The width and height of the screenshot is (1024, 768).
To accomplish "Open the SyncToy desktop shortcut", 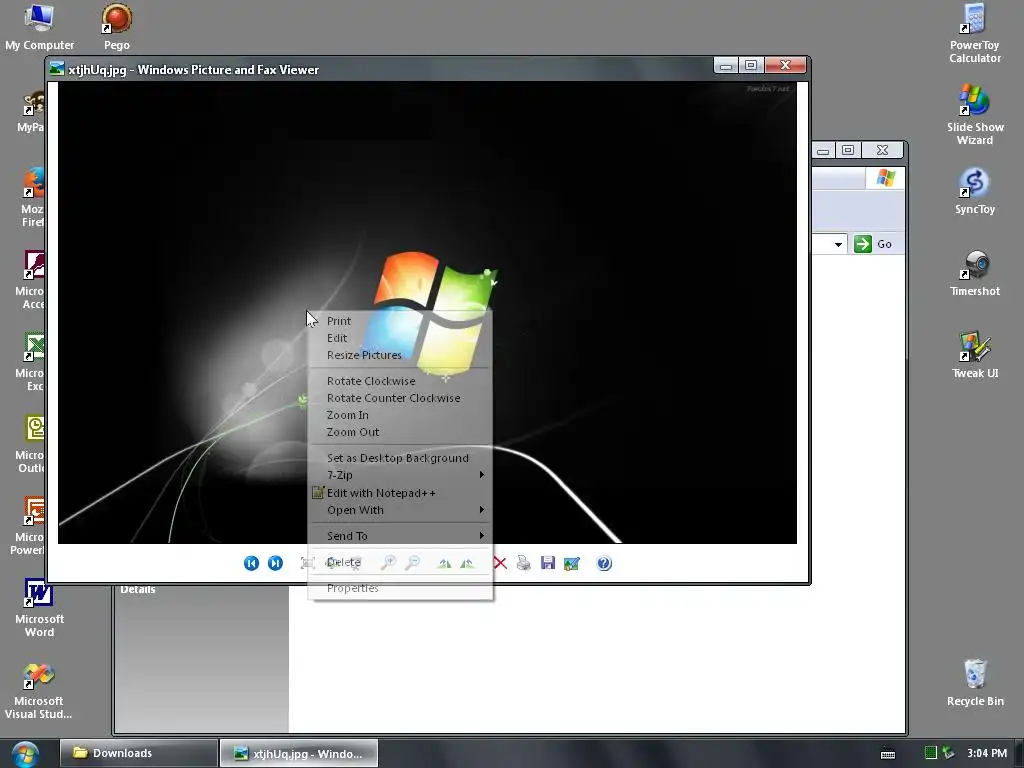I will (x=975, y=191).
